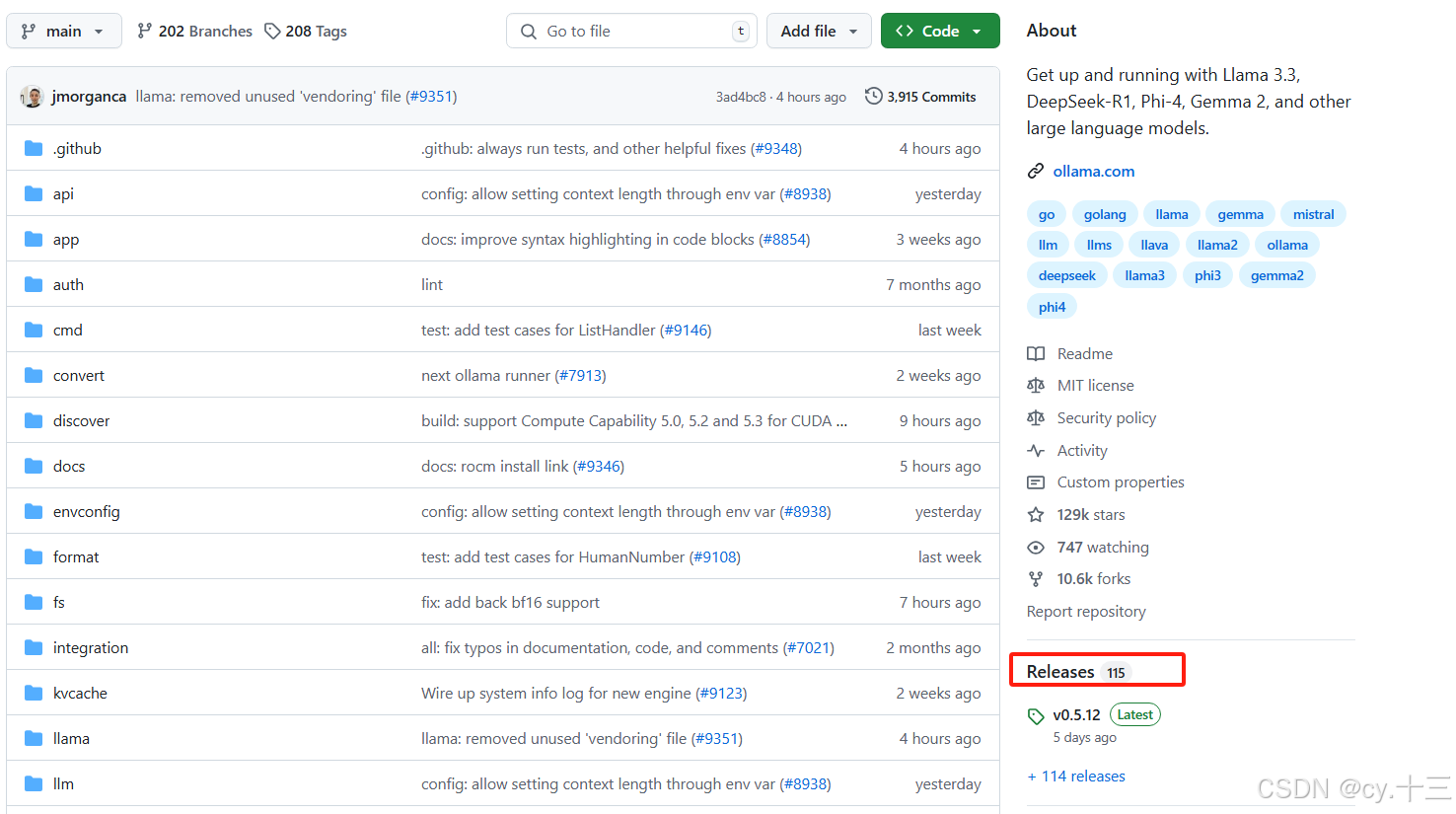The image size is (1456, 814).
Task: Open the green Code dropdown button
Action: (x=940, y=31)
